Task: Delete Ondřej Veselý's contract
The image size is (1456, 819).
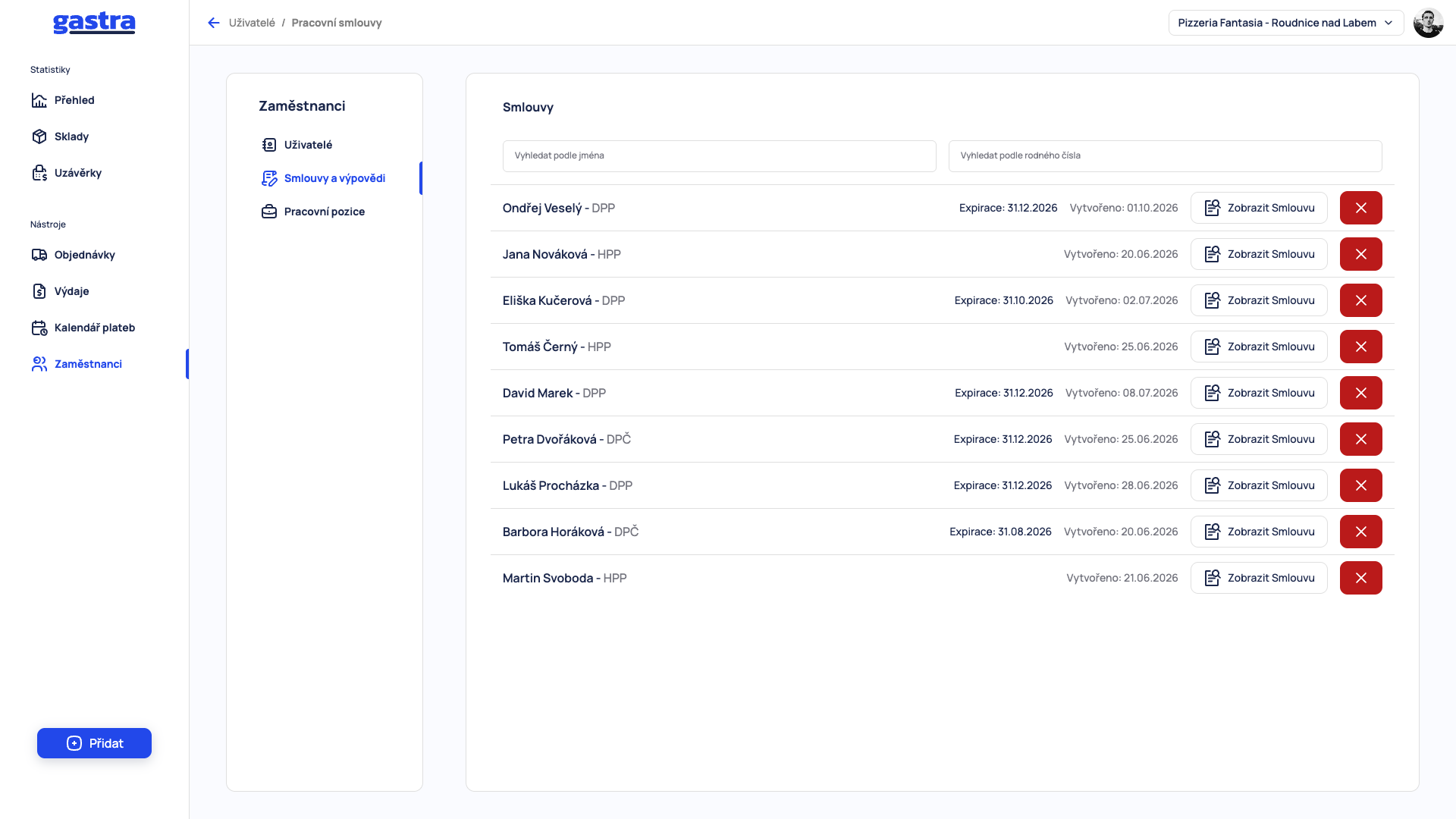Action: point(1360,208)
